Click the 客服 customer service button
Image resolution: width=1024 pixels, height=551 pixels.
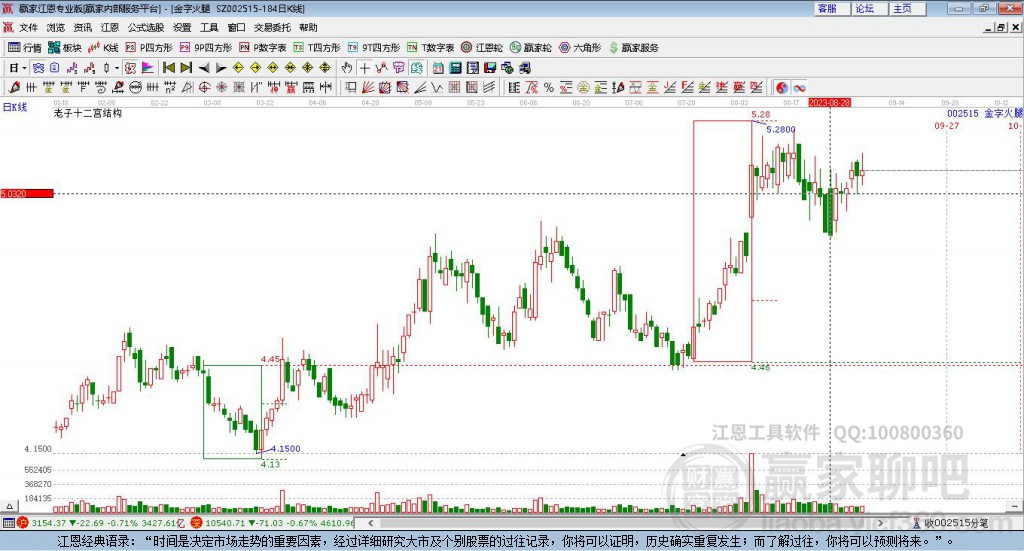832,8
